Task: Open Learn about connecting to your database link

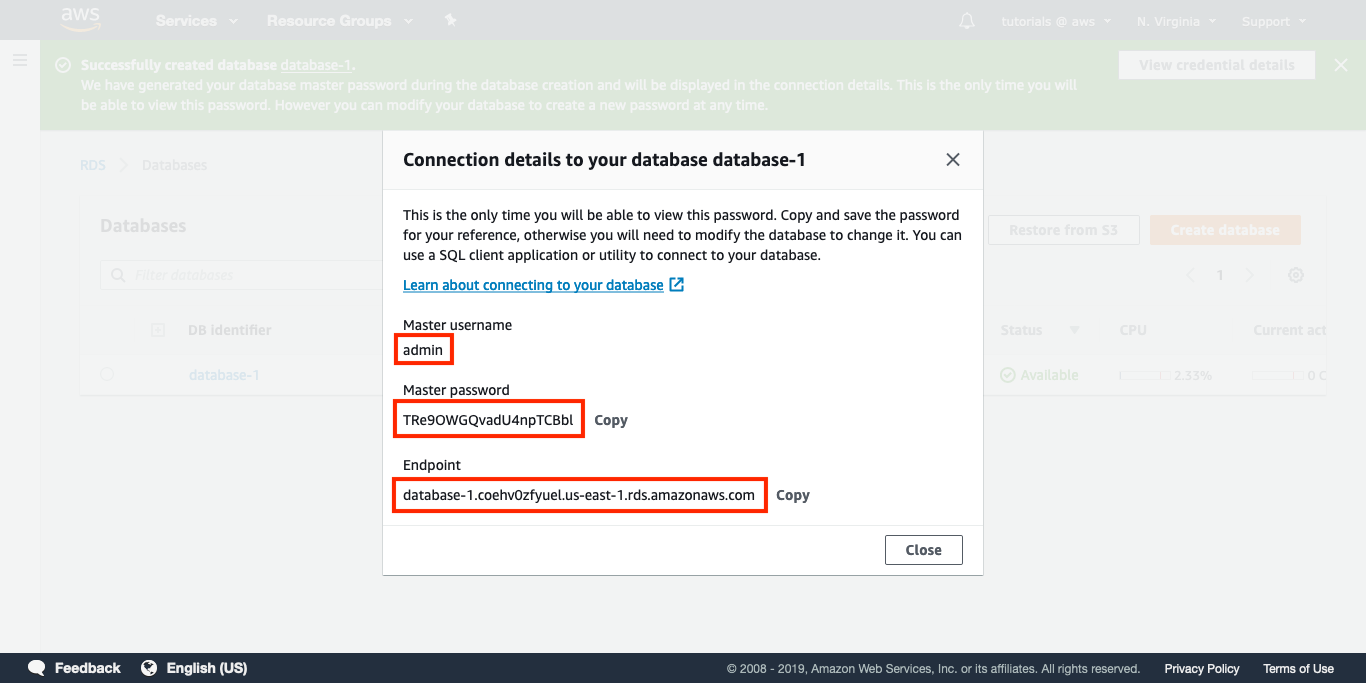Action: [533, 285]
